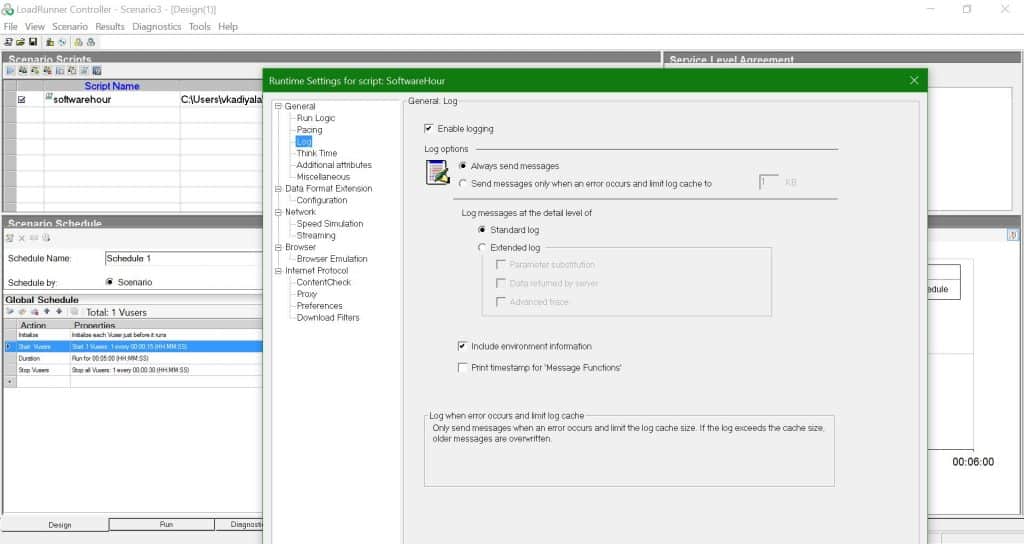Choose the Extended log radio button
Viewport: 1024px width, 544px height.
coord(482,248)
